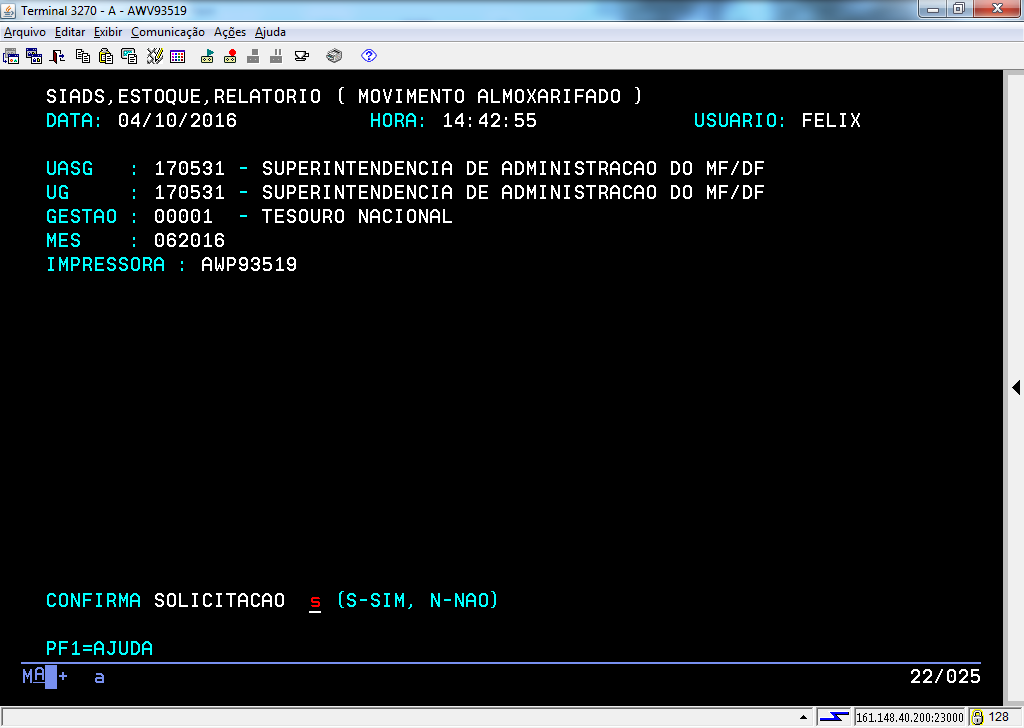Click the 128 encryption value in status bar
The width and height of the screenshot is (1024, 728).
coord(999,717)
